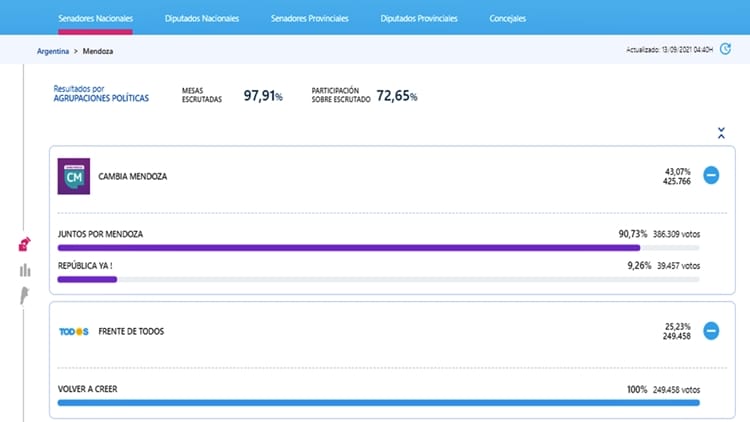
Task: Click the 39.457 votos figure
Action: click(x=678, y=266)
